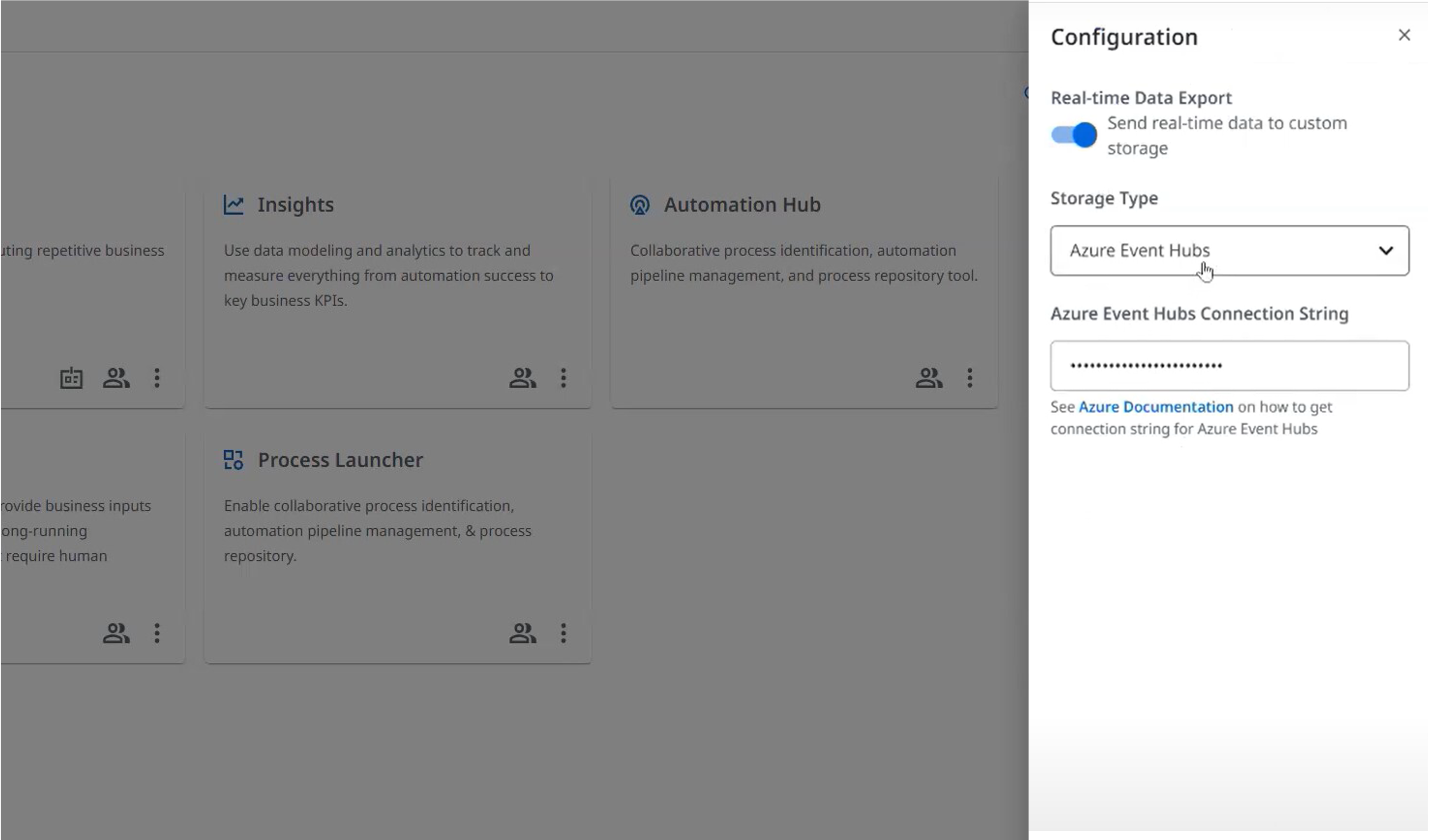Open more options on the business inputs card
Image resolution: width=1429 pixels, height=840 pixels.
click(x=157, y=633)
